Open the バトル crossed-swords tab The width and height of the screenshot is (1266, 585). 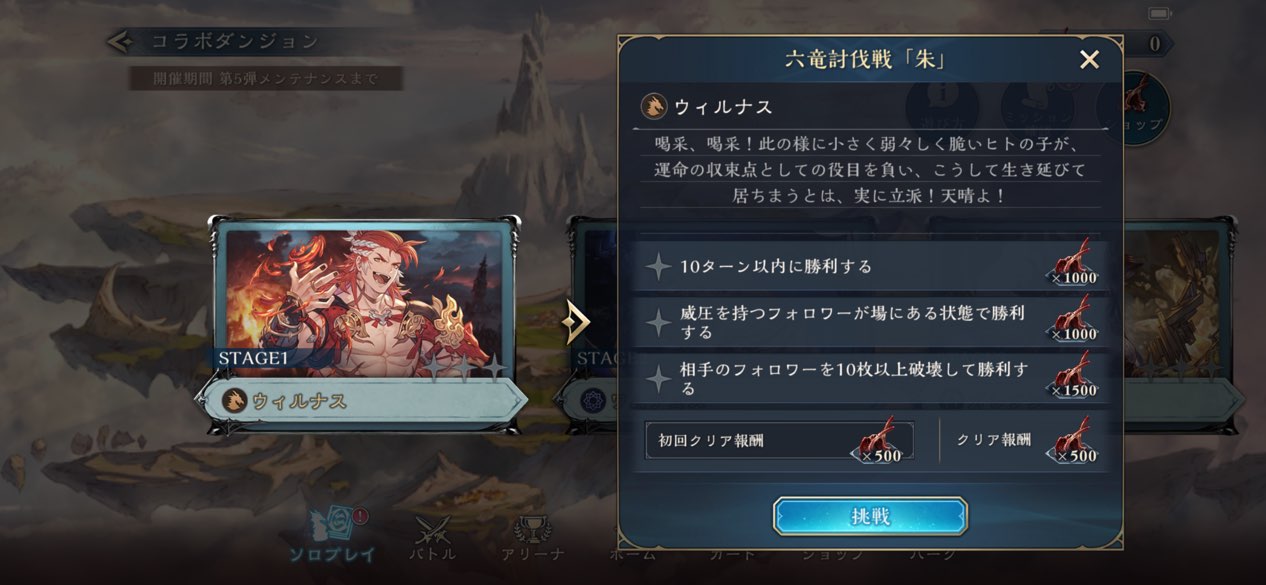point(433,538)
